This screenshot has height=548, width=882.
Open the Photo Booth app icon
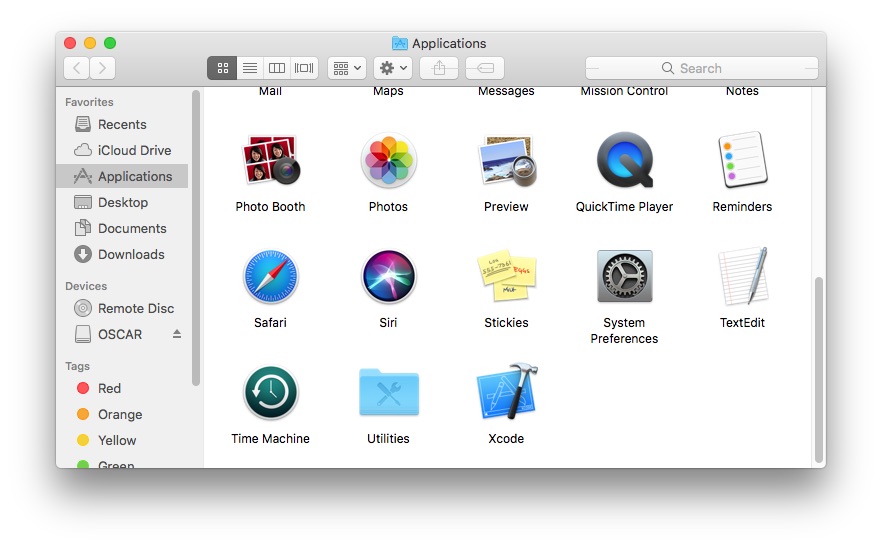271,160
